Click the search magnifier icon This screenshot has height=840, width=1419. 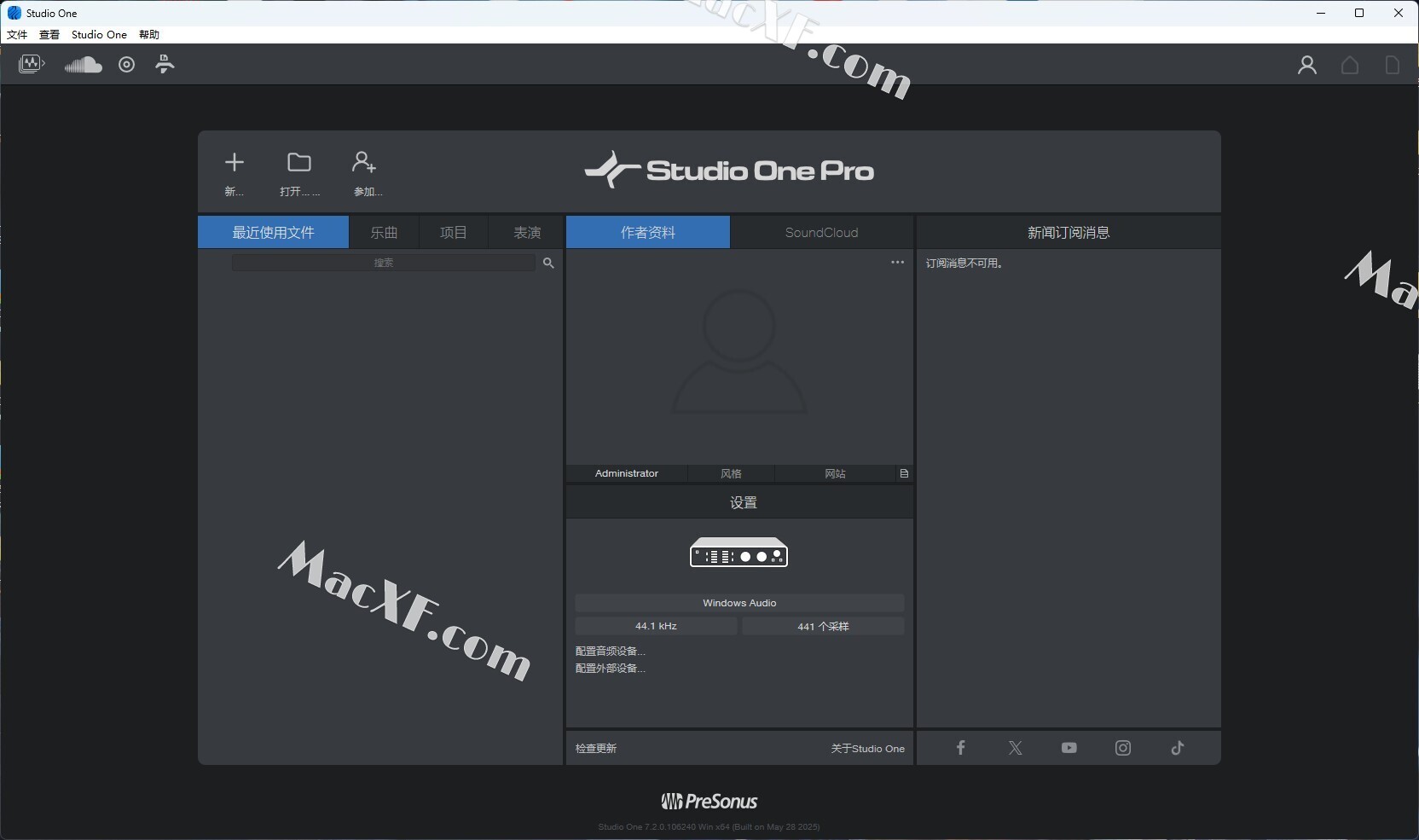pyautogui.click(x=548, y=263)
